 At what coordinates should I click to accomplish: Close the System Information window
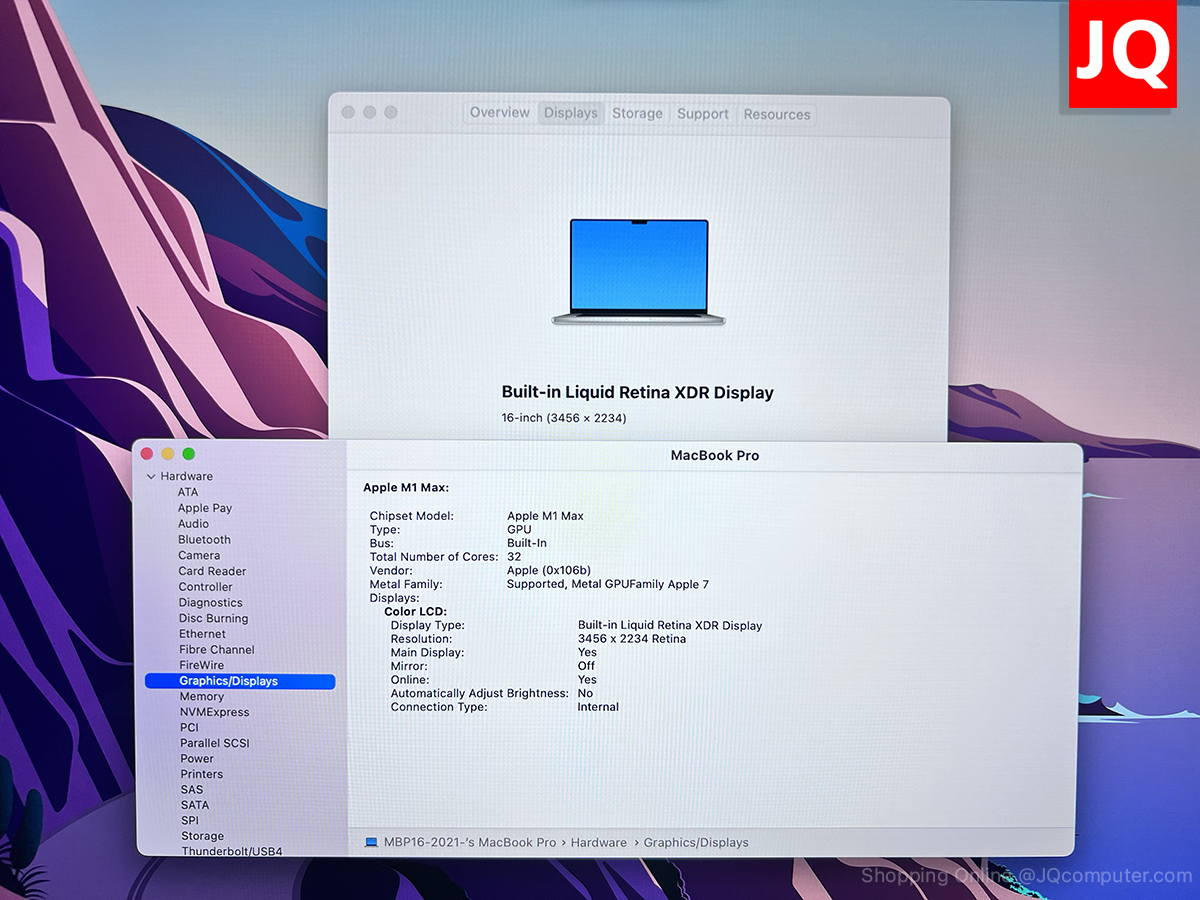click(147, 454)
